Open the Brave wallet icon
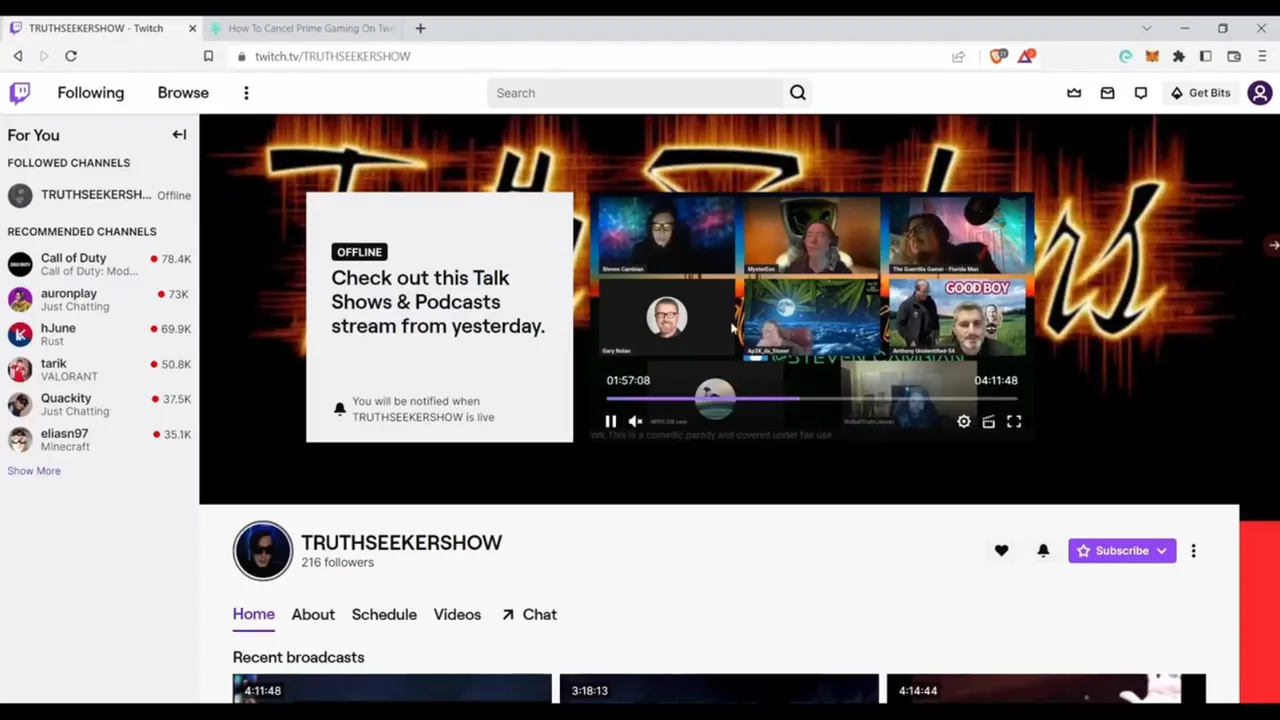Viewport: 1280px width, 720px height. pos(1234,56)
